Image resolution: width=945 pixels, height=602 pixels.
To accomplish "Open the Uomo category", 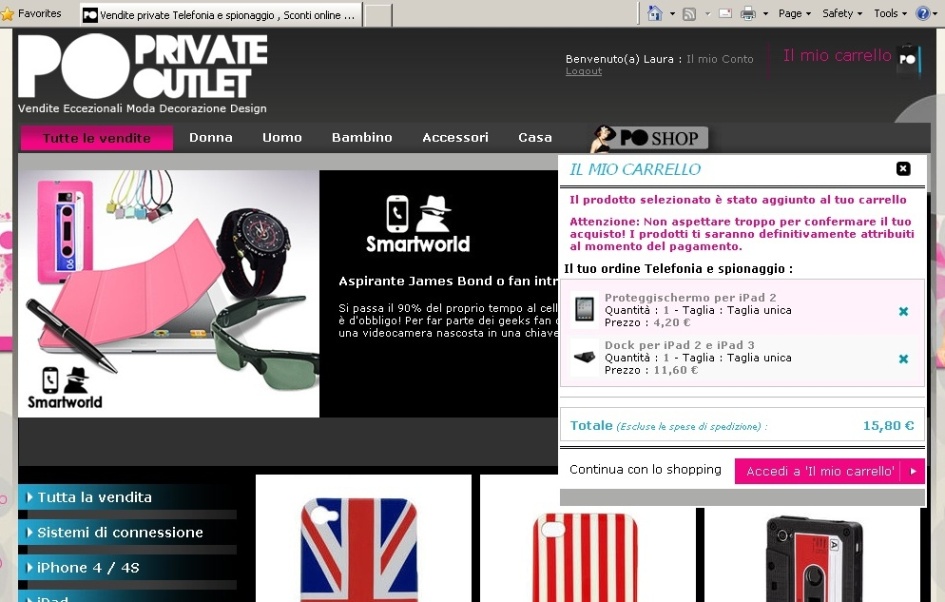I will 281,137.
